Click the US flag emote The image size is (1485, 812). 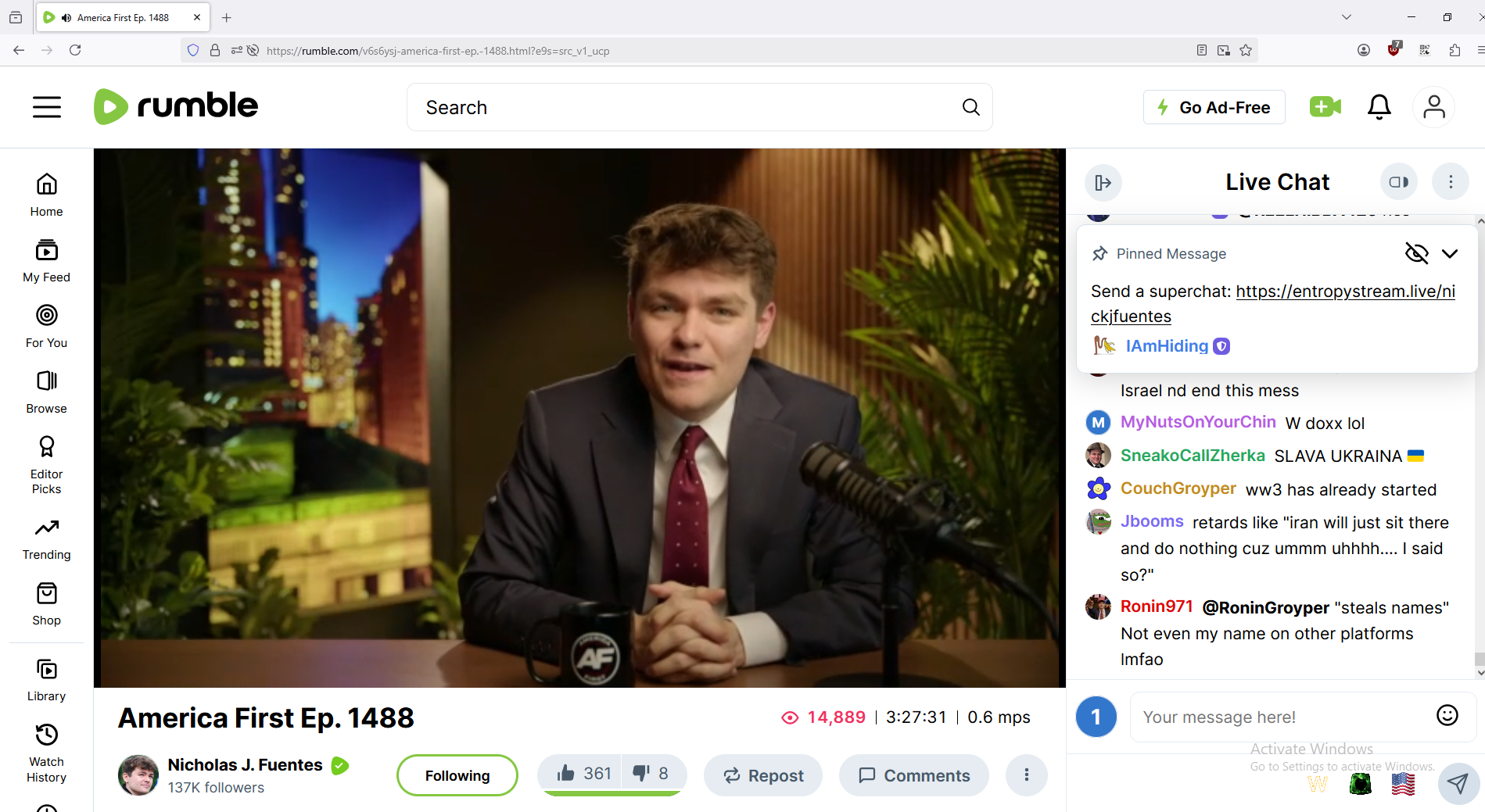(1403, 783)
